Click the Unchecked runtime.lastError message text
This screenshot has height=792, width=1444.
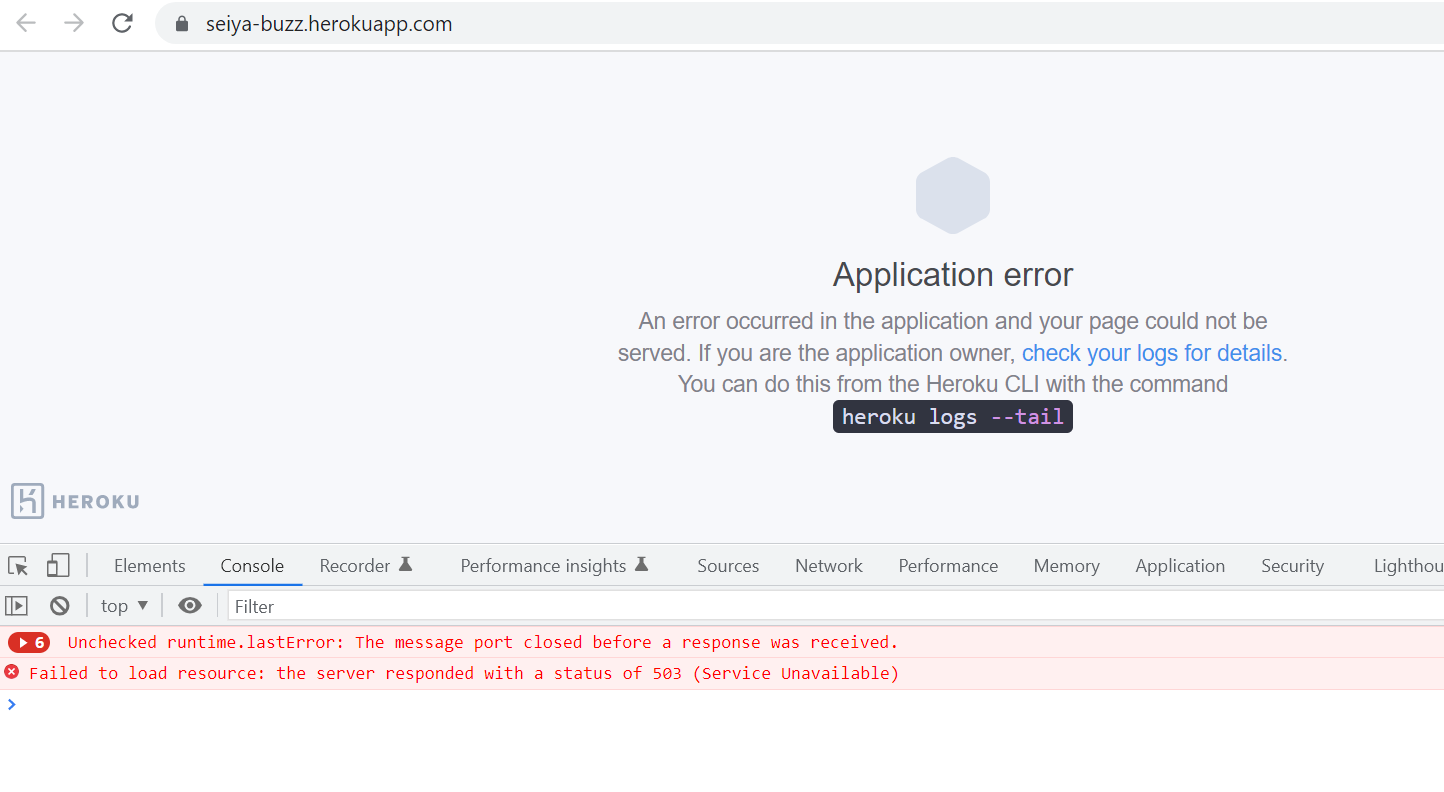tap(483, 642)
